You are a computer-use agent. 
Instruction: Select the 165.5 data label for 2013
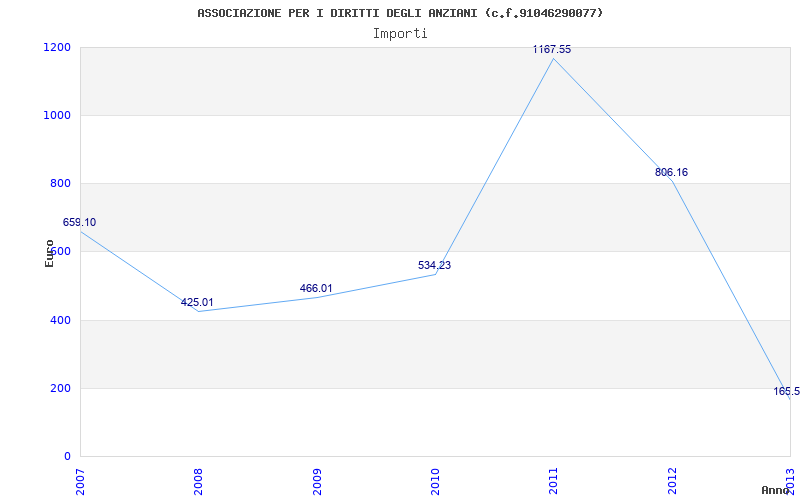point(786,391)
